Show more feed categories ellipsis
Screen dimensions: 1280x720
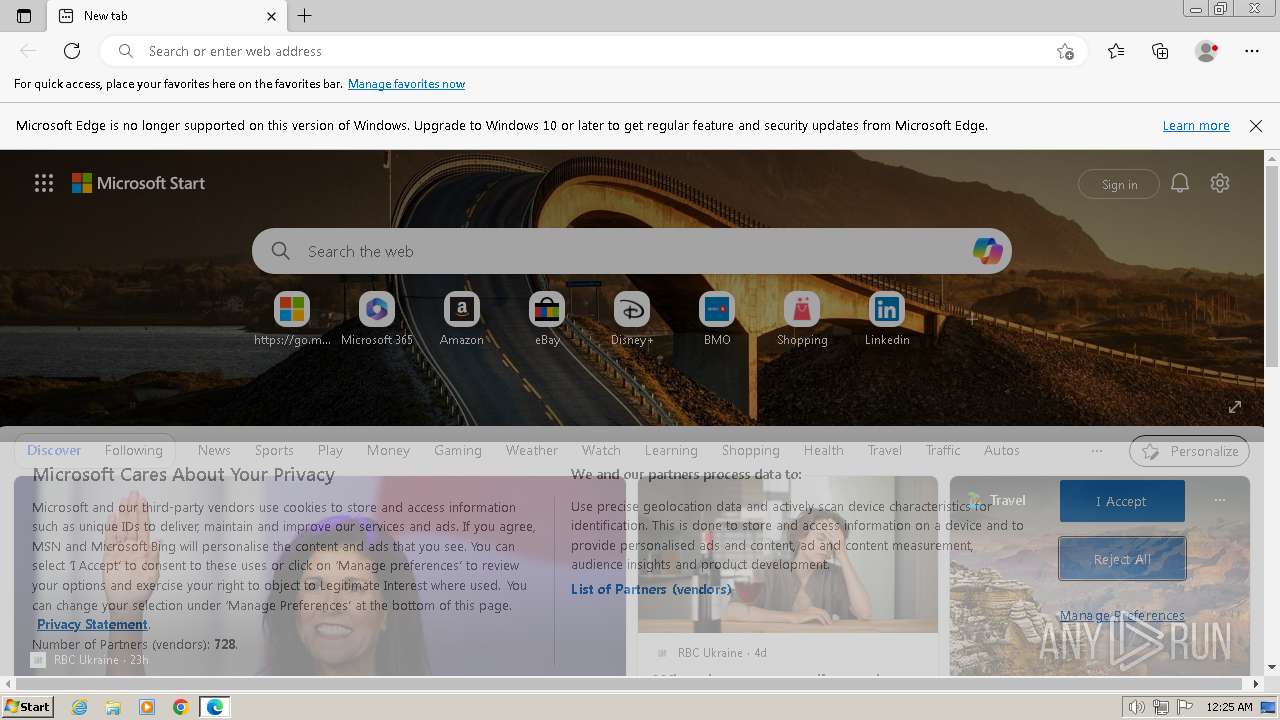(1097, 451)
